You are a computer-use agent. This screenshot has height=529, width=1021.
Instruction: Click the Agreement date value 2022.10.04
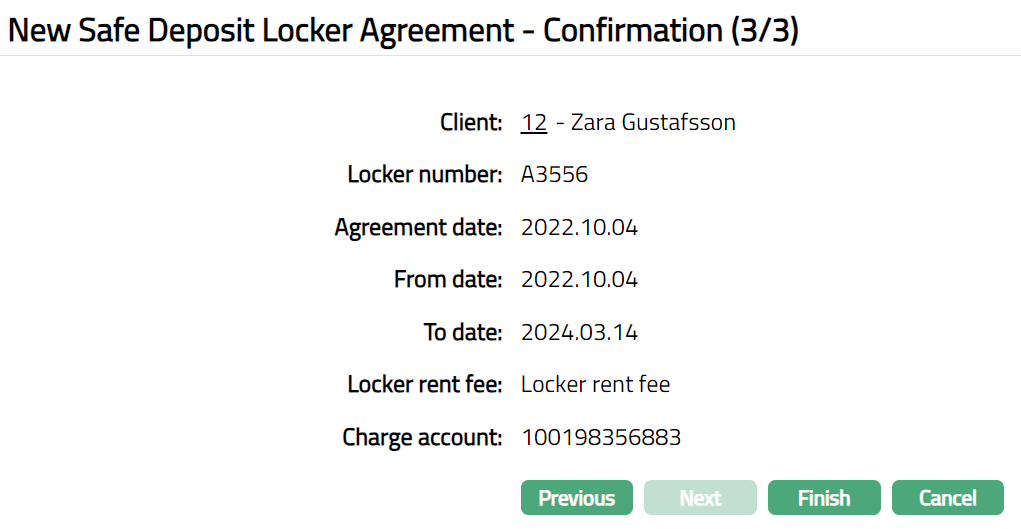point(579,228)
